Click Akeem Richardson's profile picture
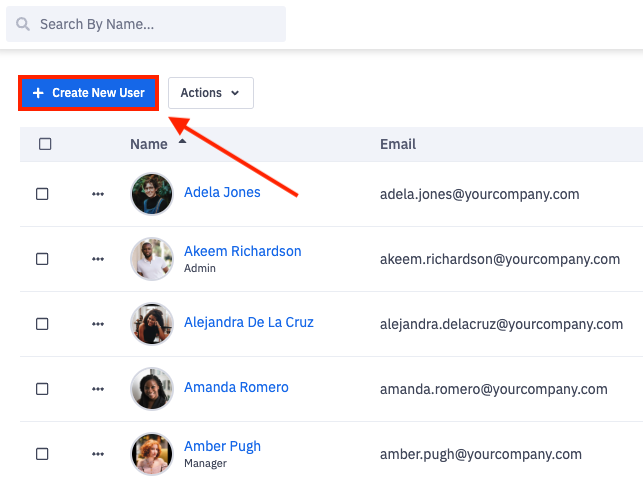 [152, 259]
